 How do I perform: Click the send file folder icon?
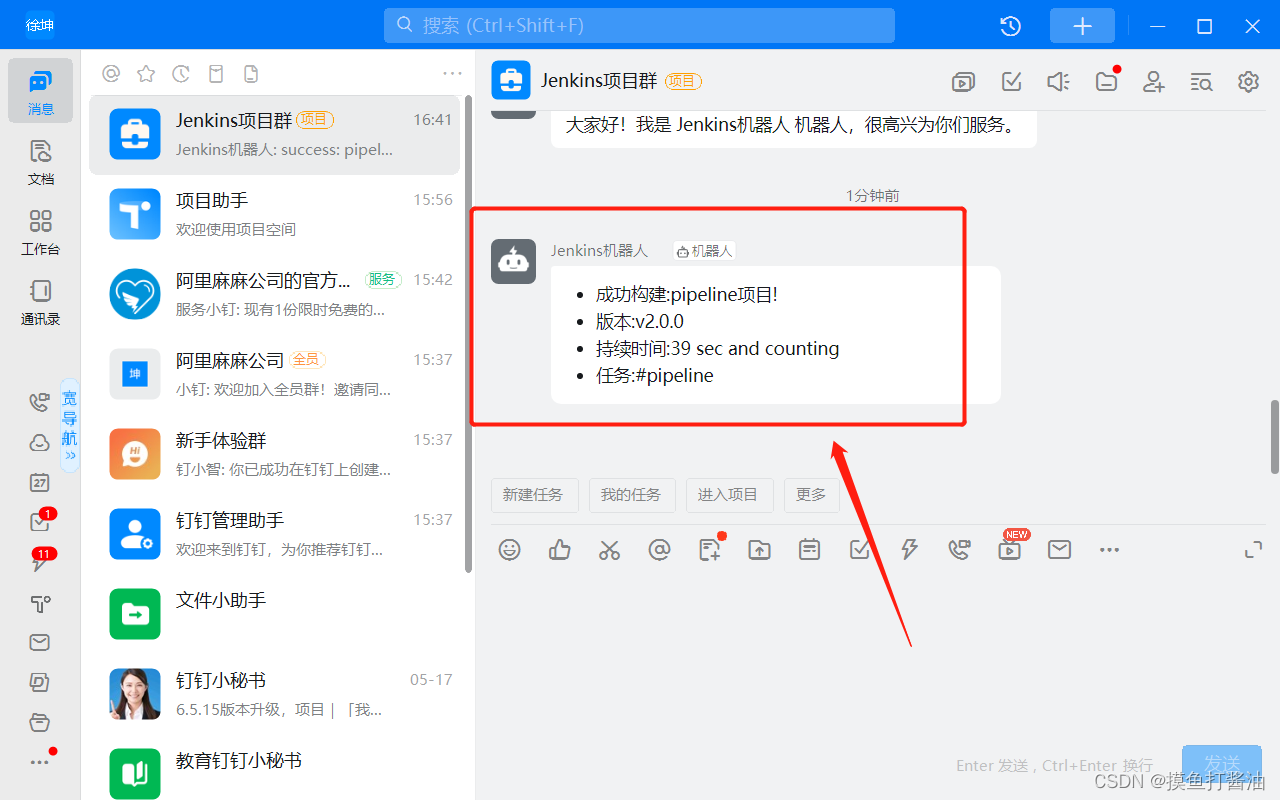coord(760,549)
